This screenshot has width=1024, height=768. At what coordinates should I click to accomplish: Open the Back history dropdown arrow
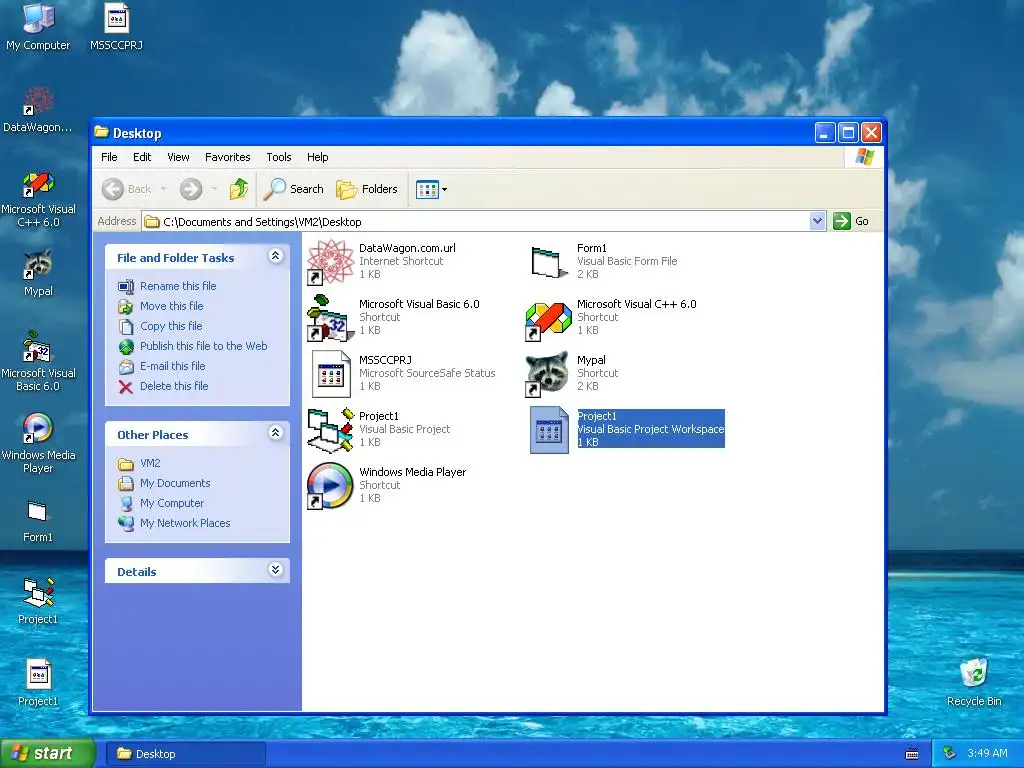coord(163,189)
